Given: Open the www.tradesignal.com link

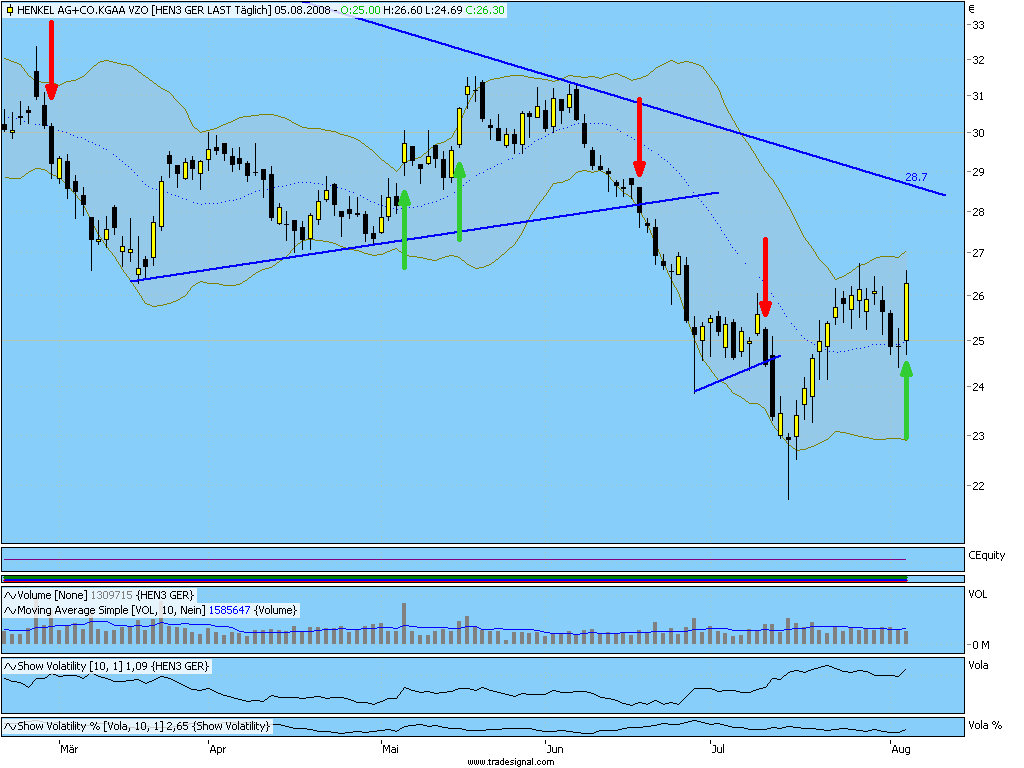Looking at the screenshot, I should point(511,761).
